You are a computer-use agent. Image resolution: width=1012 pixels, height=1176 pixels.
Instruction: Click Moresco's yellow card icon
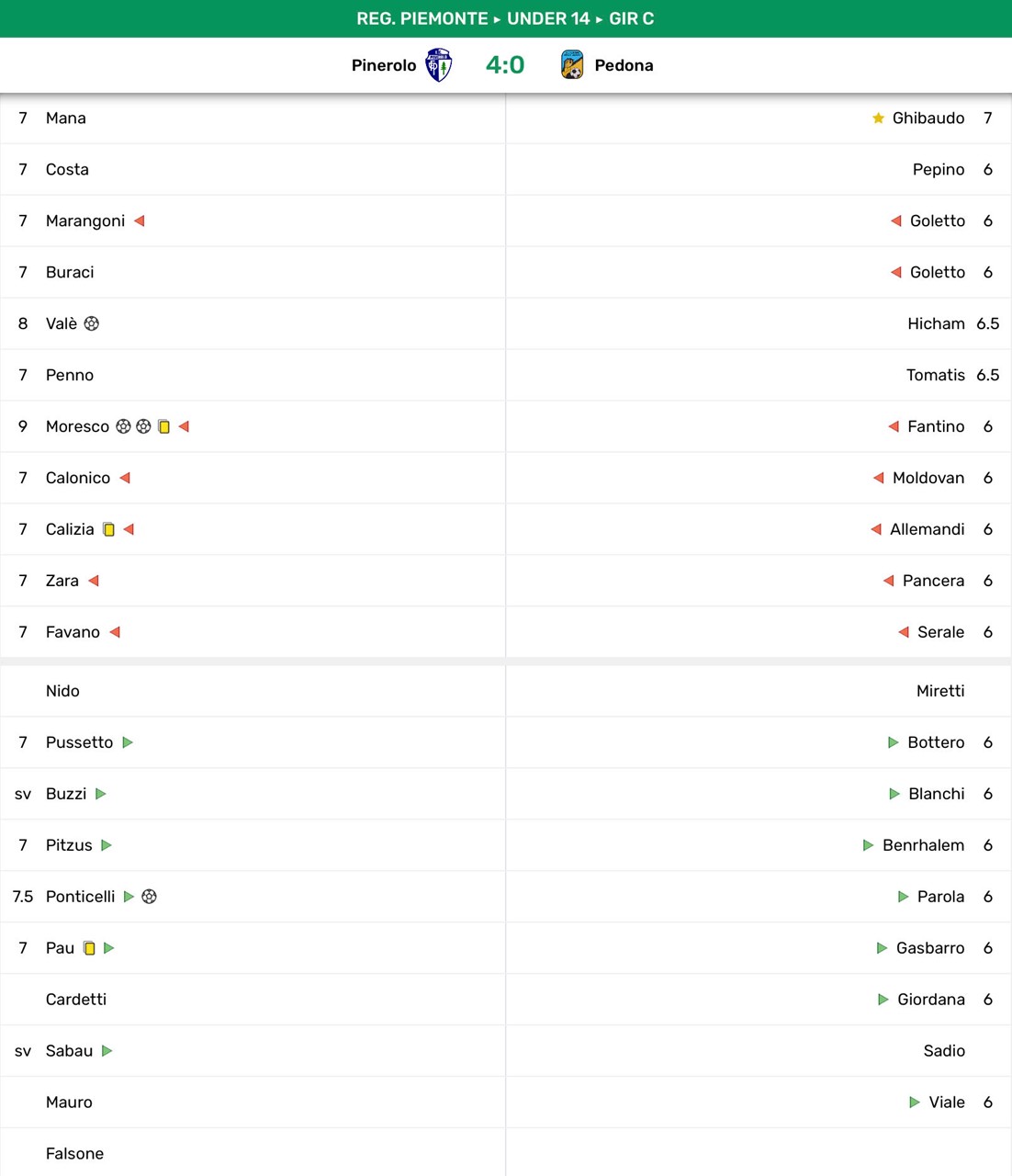(x=163, y=426)
